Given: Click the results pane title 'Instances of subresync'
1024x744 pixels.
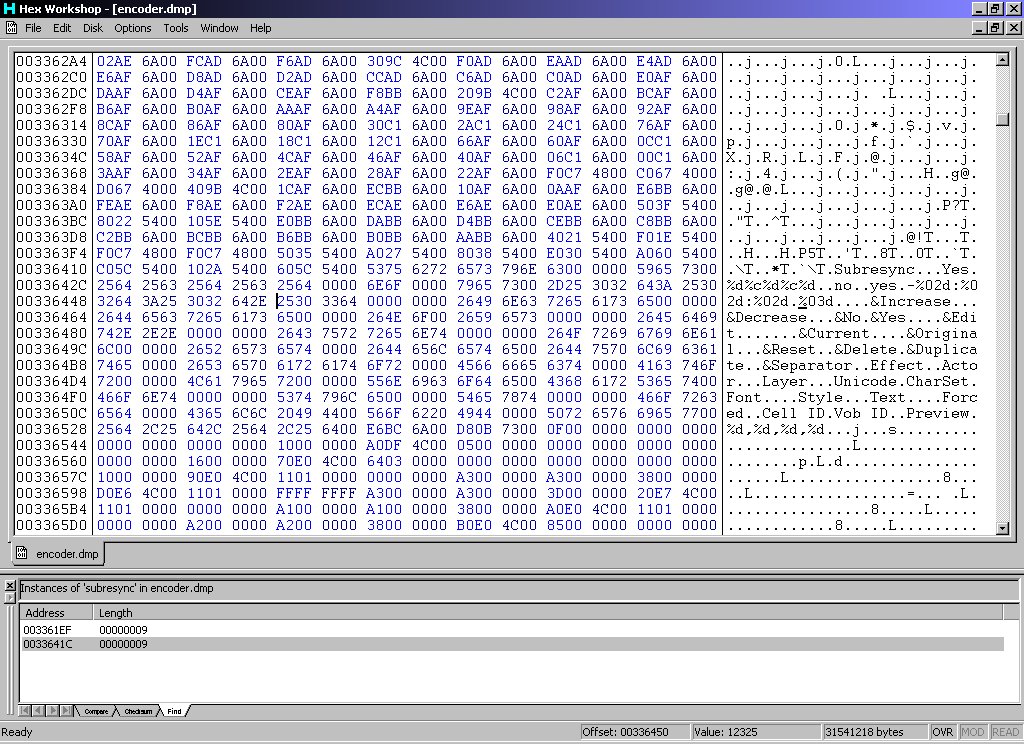Looking at the screenshot, I should pos(117,588).
